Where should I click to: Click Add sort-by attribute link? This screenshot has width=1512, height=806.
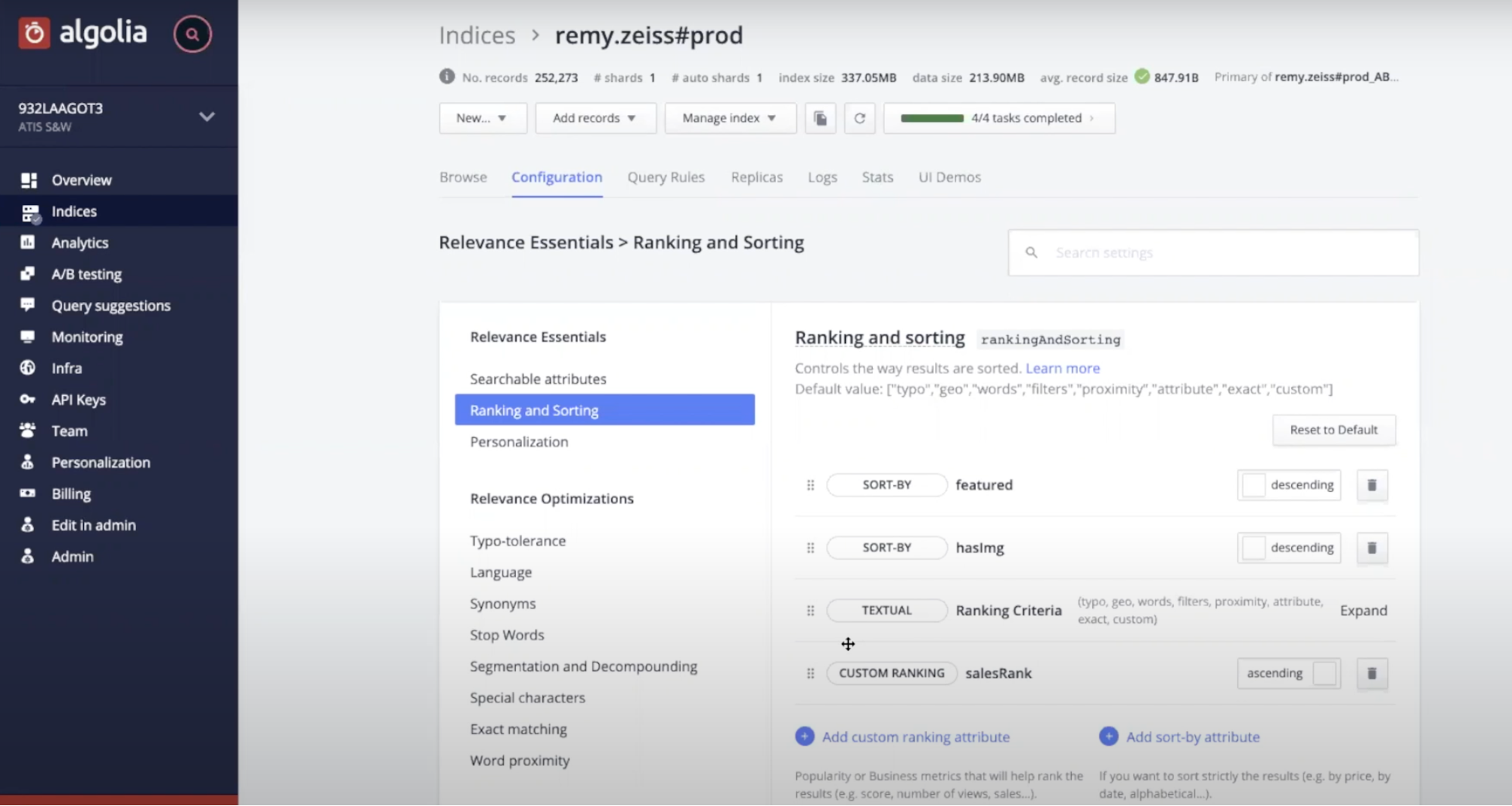(1193, 737)
